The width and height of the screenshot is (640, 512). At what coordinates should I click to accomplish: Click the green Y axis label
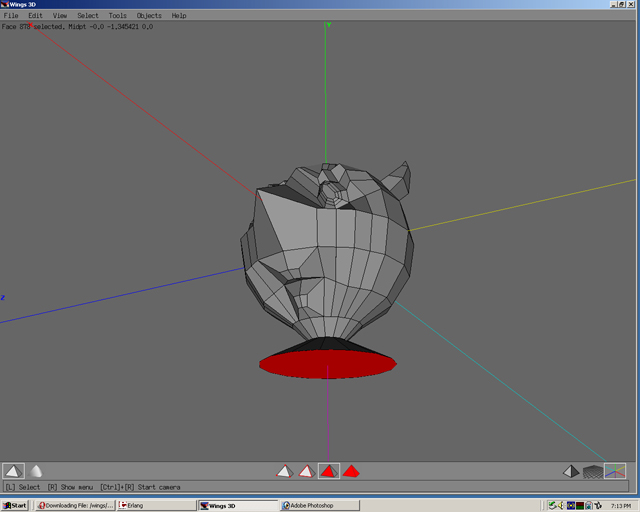point(329,25)
